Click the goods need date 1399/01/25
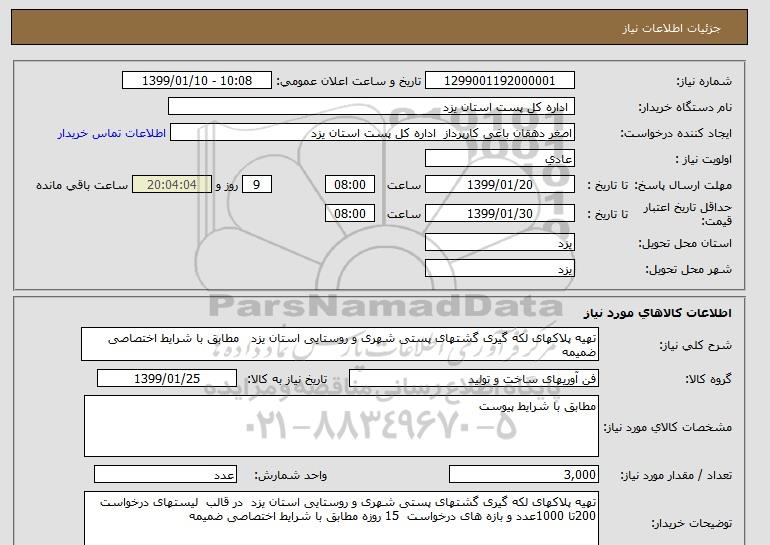 click(167, 379)
